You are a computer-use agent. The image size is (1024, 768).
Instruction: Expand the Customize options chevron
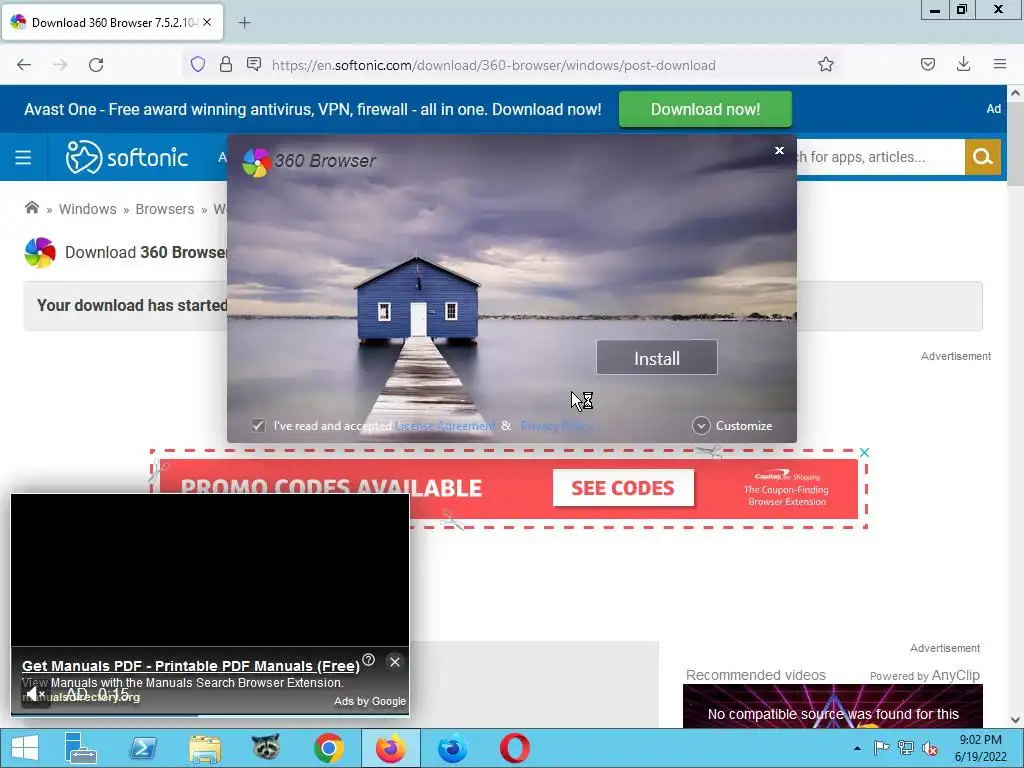(701, 426)
